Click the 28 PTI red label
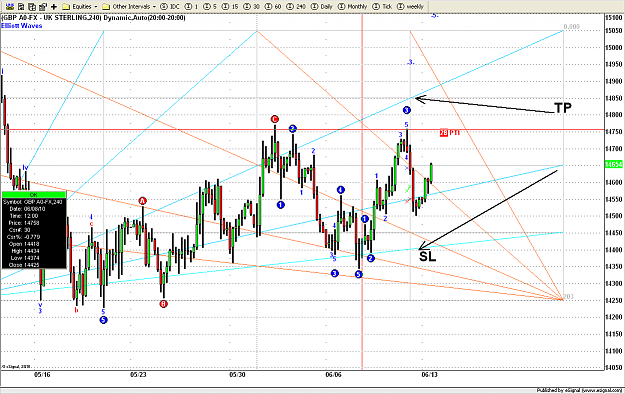 tap(450, 132)
